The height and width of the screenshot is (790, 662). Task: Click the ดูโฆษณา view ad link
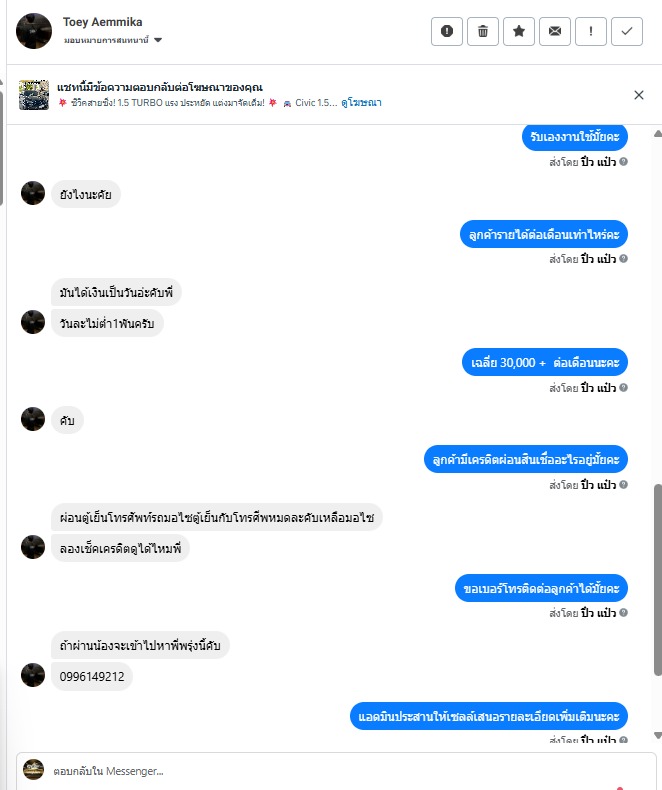[x=361, y=103]
